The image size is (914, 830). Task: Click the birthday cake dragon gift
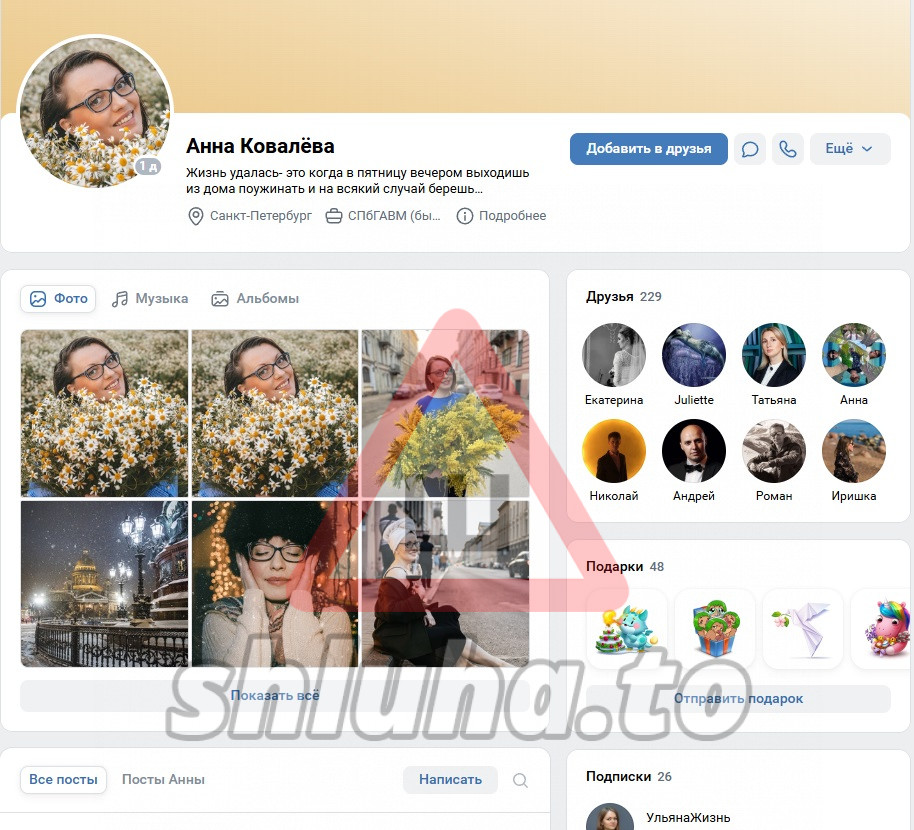(626, 628)
